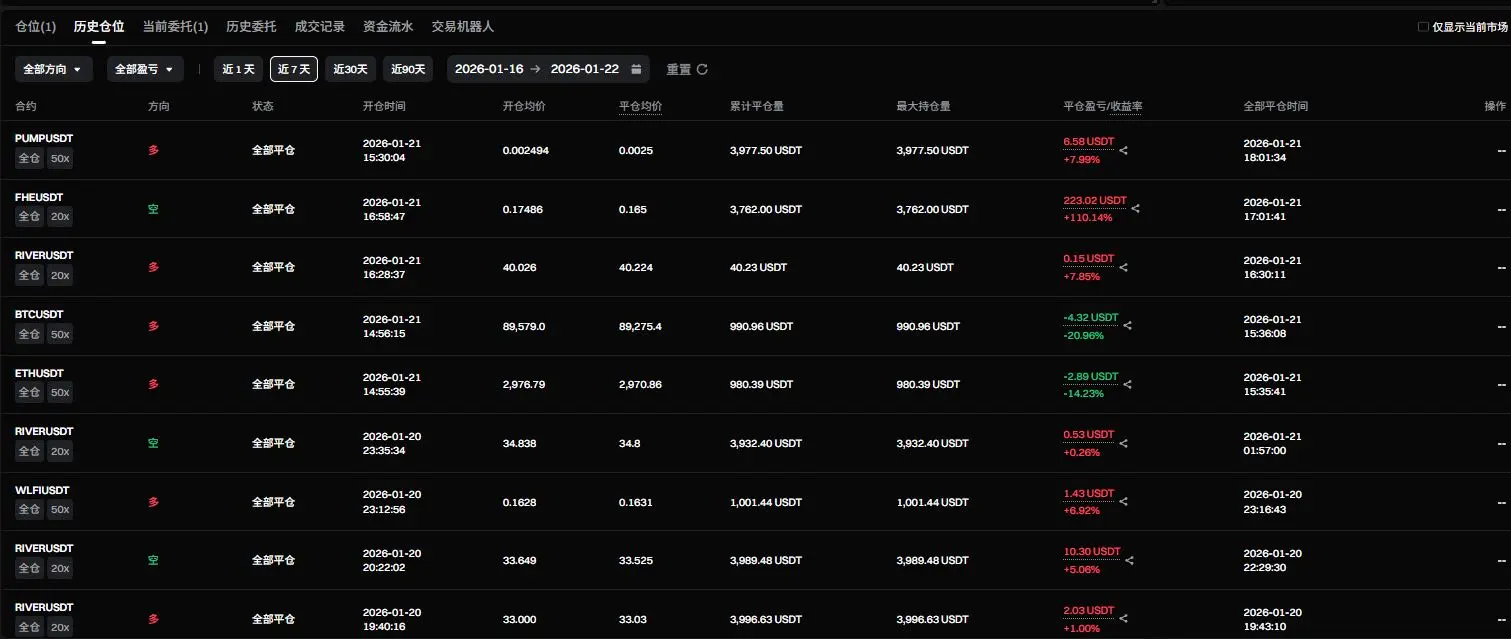This screenshot has height=639, width=1511.
Task: Click the WLFIUSDT contract name
Action: point(42,490)
